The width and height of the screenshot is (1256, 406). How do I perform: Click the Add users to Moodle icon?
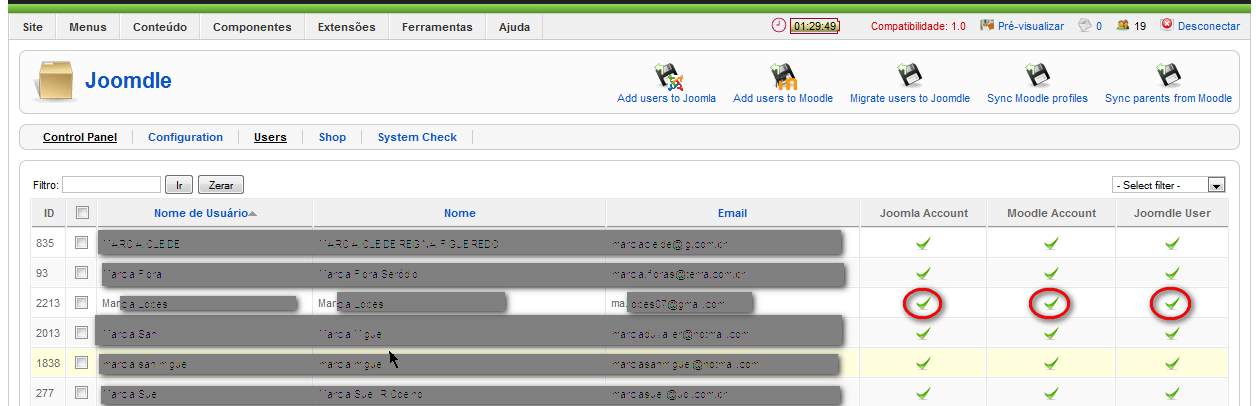coord(782,77)
